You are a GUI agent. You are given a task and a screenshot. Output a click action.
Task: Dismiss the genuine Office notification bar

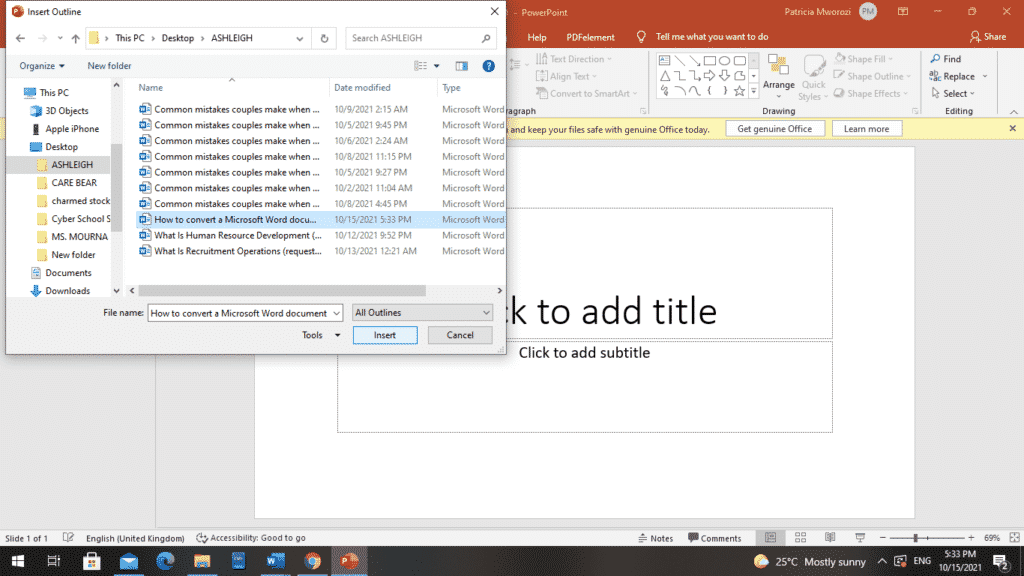pyautogui.click(x=1012, y=129)
